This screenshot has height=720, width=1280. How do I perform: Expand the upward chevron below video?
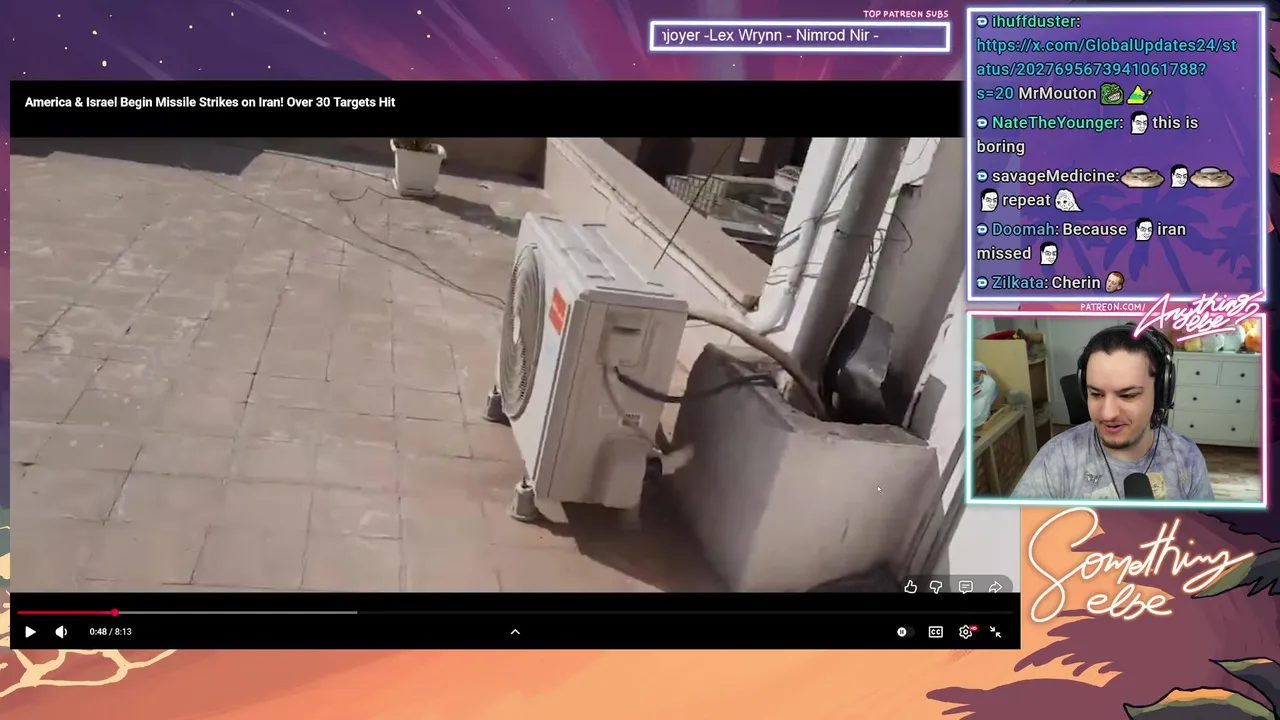click(x=515, y=632)
